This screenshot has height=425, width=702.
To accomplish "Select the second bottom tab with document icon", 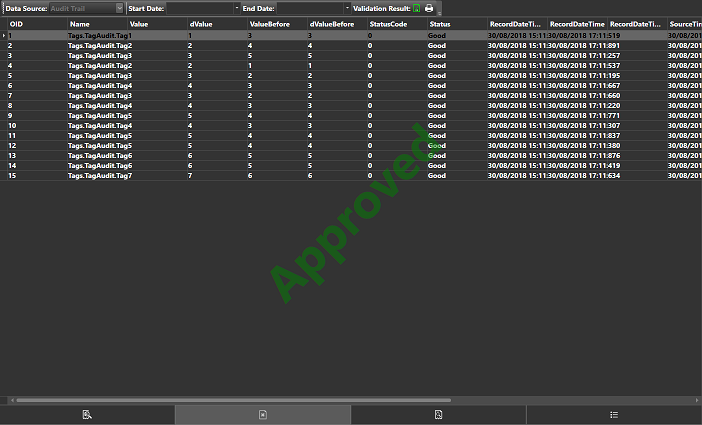I will (262, 414).
